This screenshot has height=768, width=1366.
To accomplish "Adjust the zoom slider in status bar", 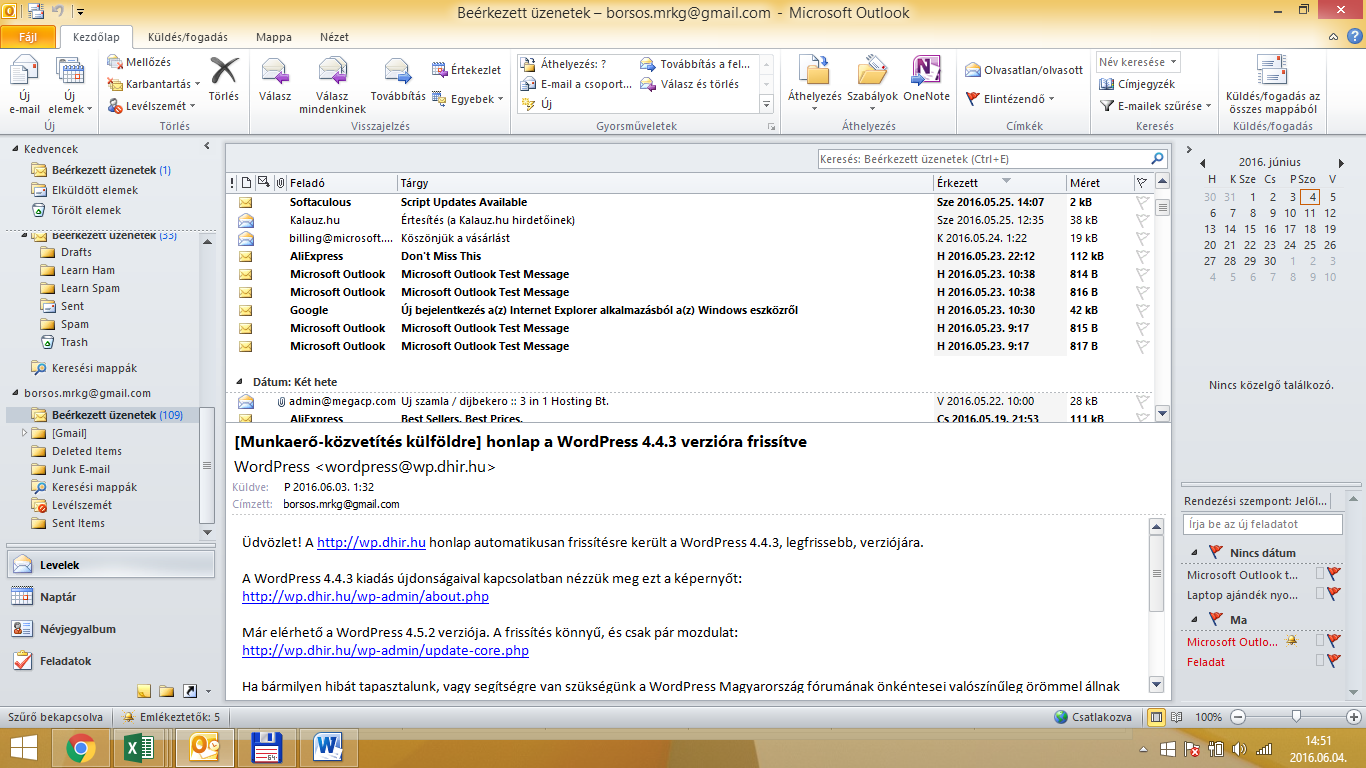I will coord(1297,717).
